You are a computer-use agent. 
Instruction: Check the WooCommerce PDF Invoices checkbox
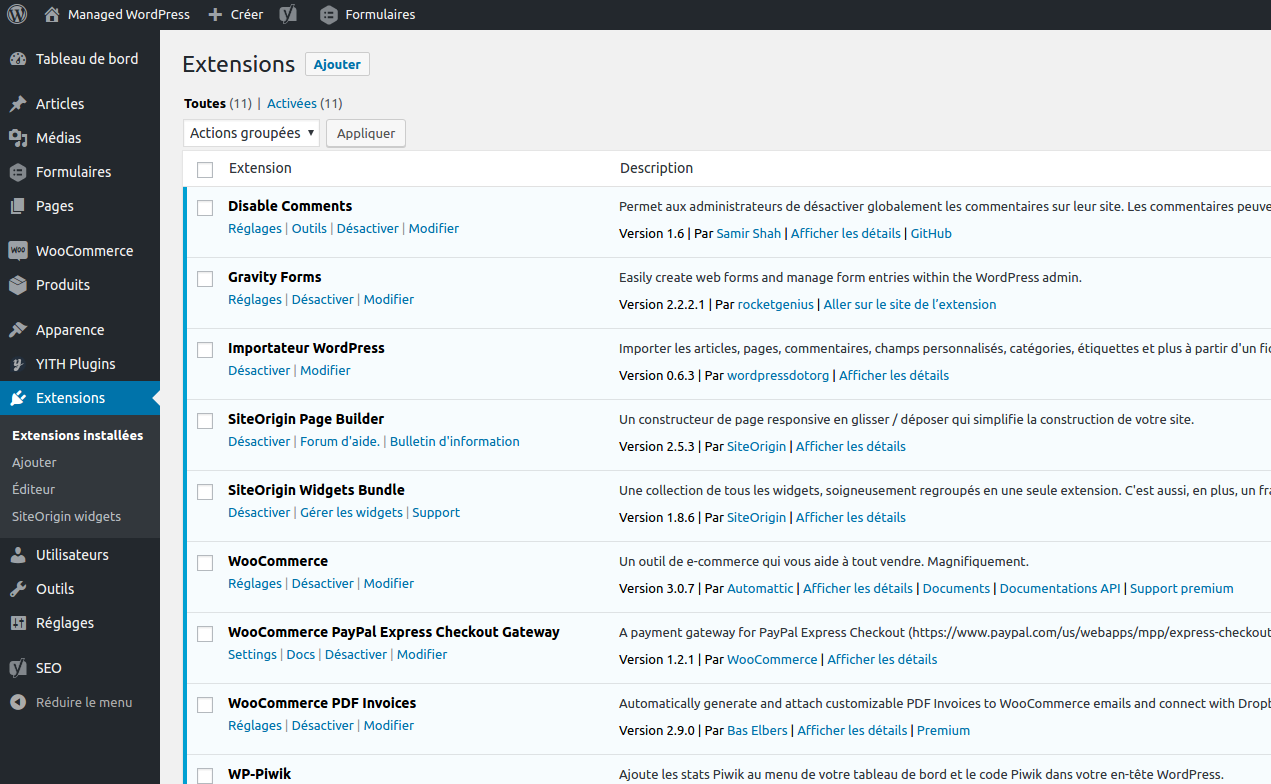(x=205, y=705)
